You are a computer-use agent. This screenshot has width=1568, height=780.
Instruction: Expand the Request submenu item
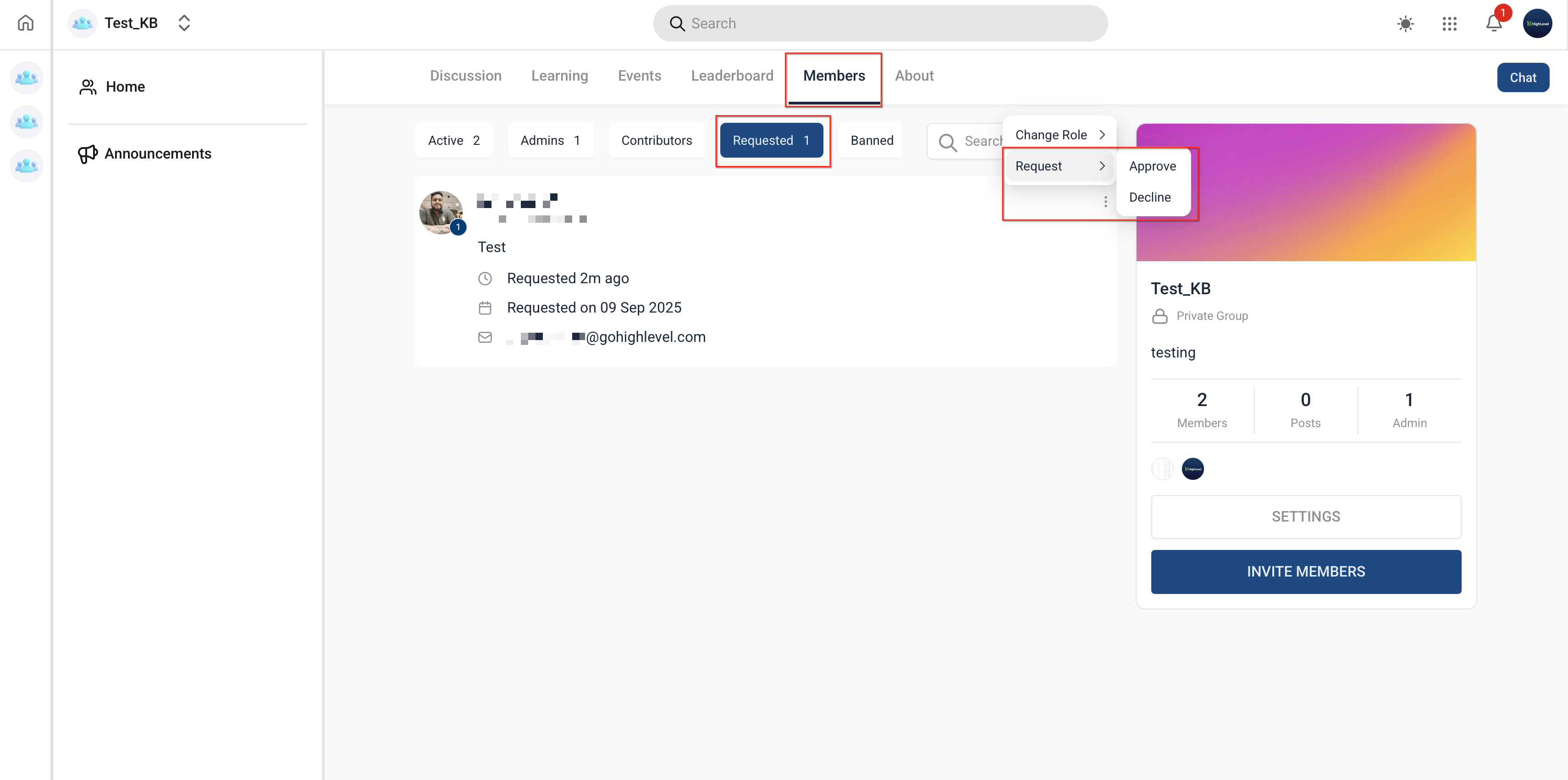point(1059,166)
